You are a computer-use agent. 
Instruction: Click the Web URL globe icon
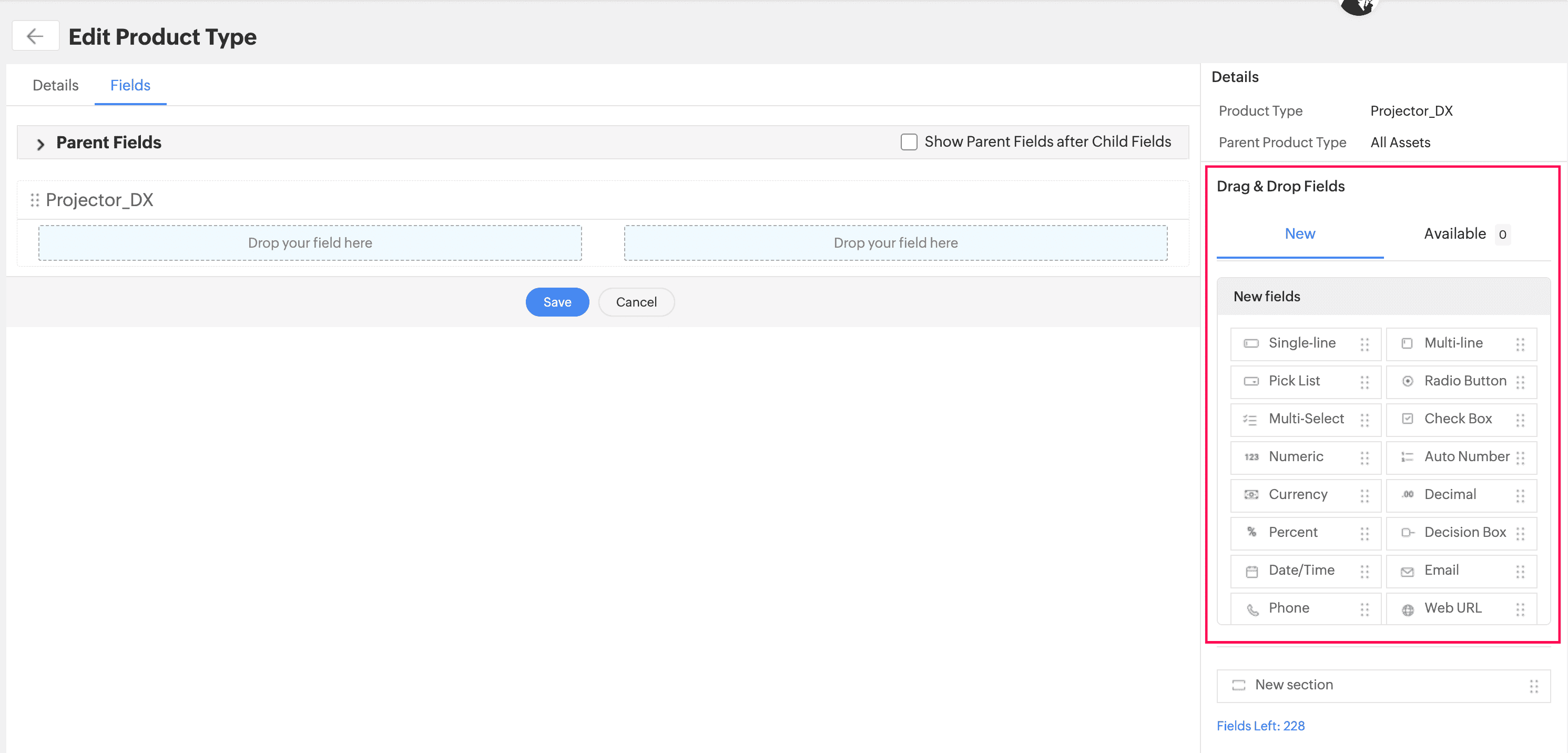coord(1407,609)
